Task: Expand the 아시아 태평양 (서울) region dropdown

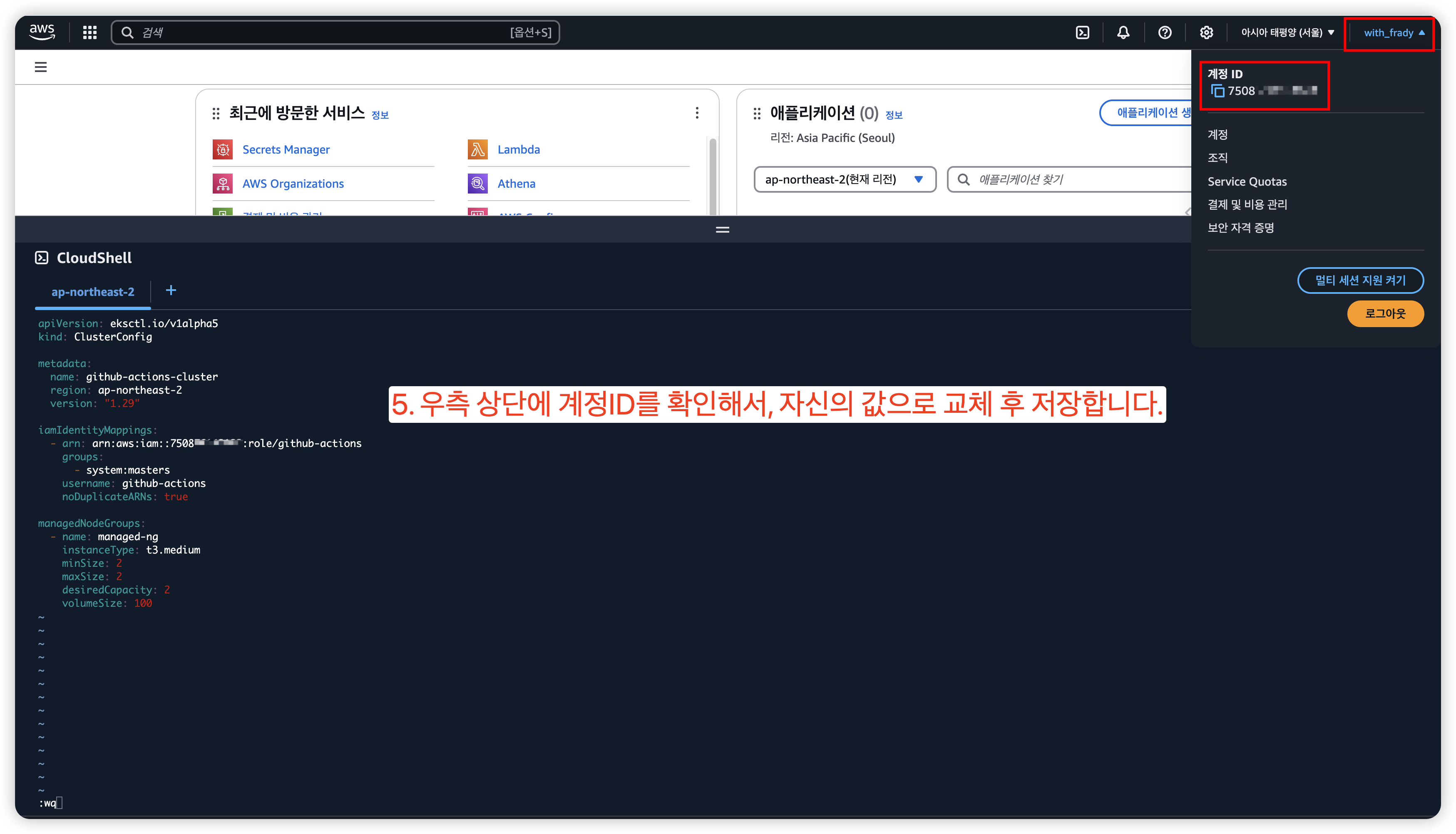Action: click(1287, 32)
